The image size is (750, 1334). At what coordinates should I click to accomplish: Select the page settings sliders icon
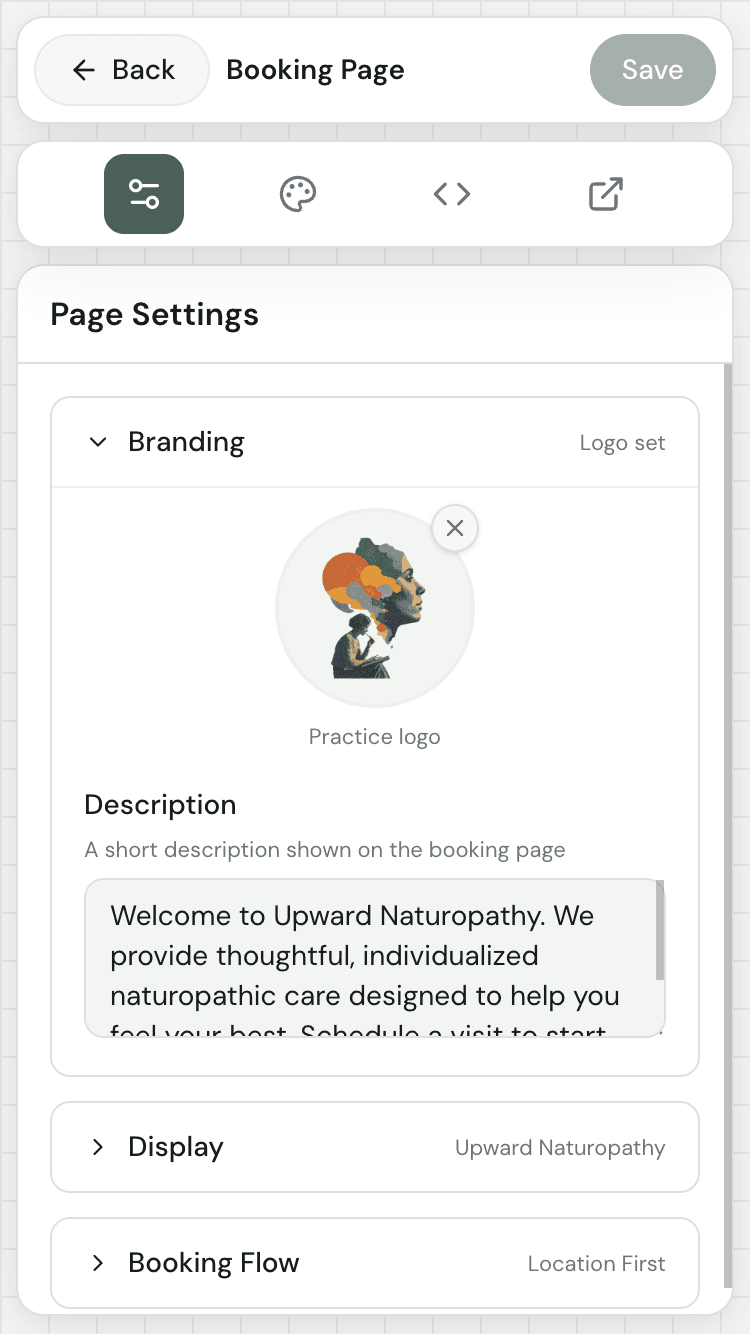pyautogui.click(x=143, y=194)
